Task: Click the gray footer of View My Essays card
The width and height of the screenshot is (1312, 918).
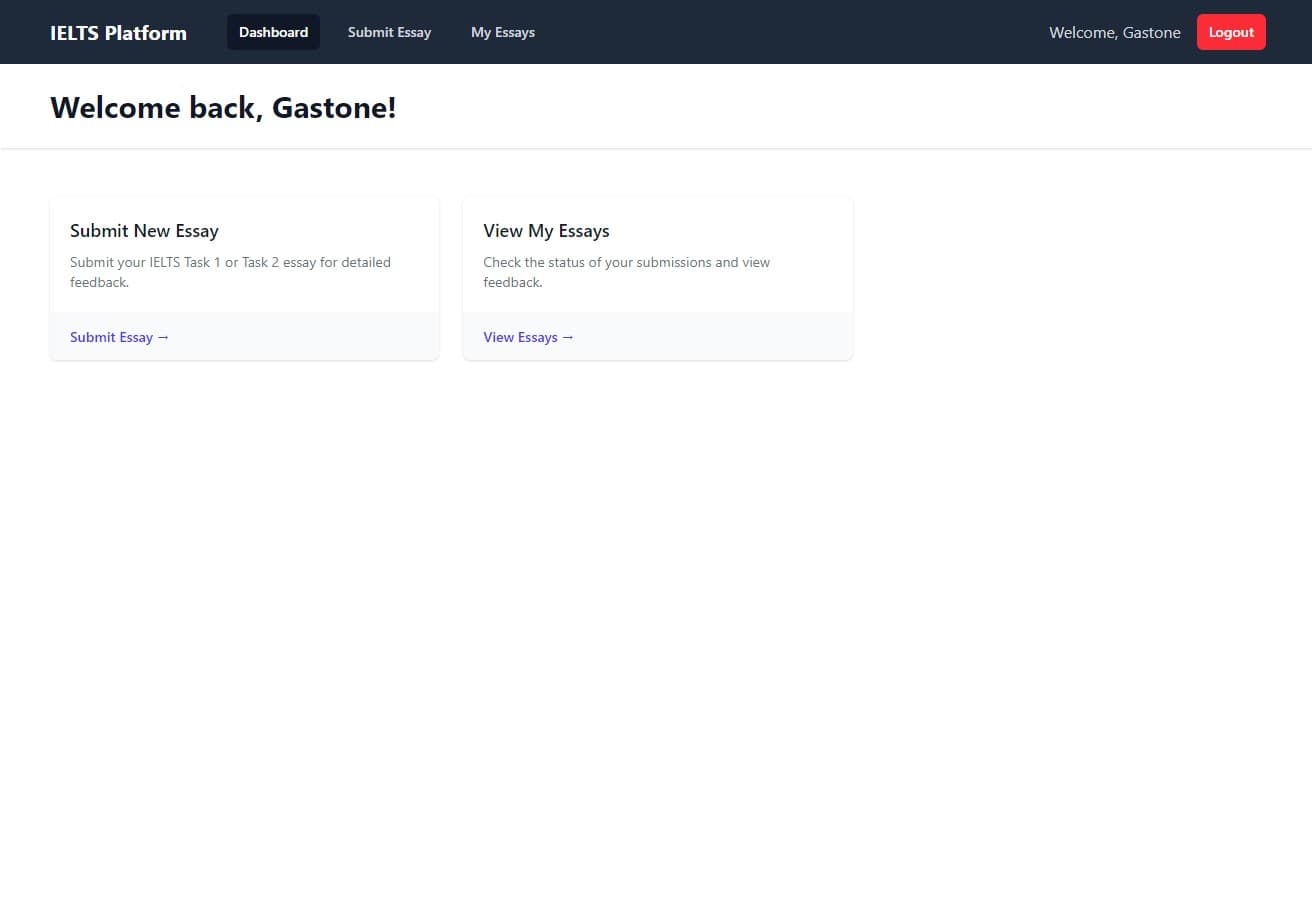Action: click(730, 337)
